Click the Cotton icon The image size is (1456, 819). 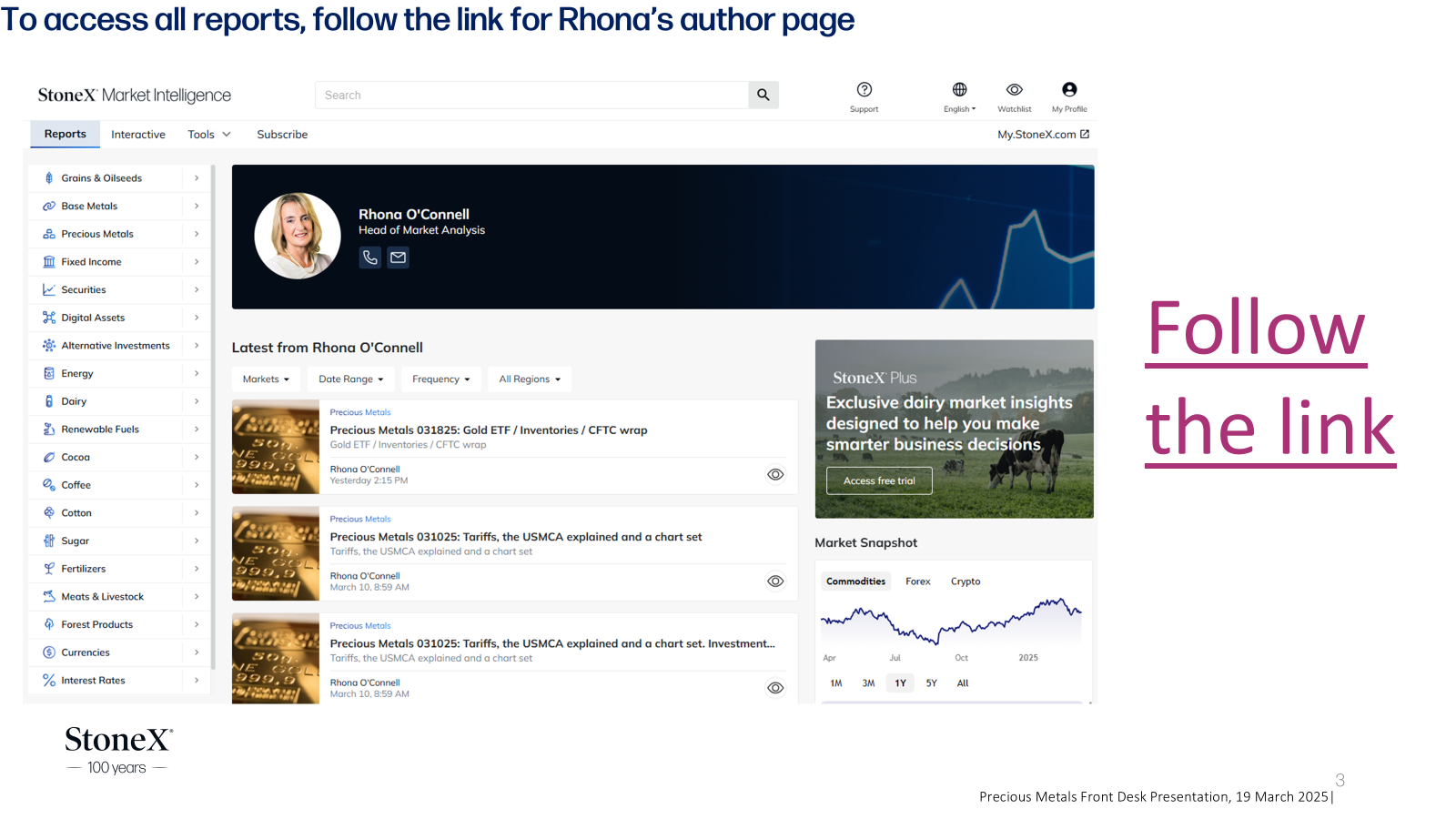(x=49, y=513)
